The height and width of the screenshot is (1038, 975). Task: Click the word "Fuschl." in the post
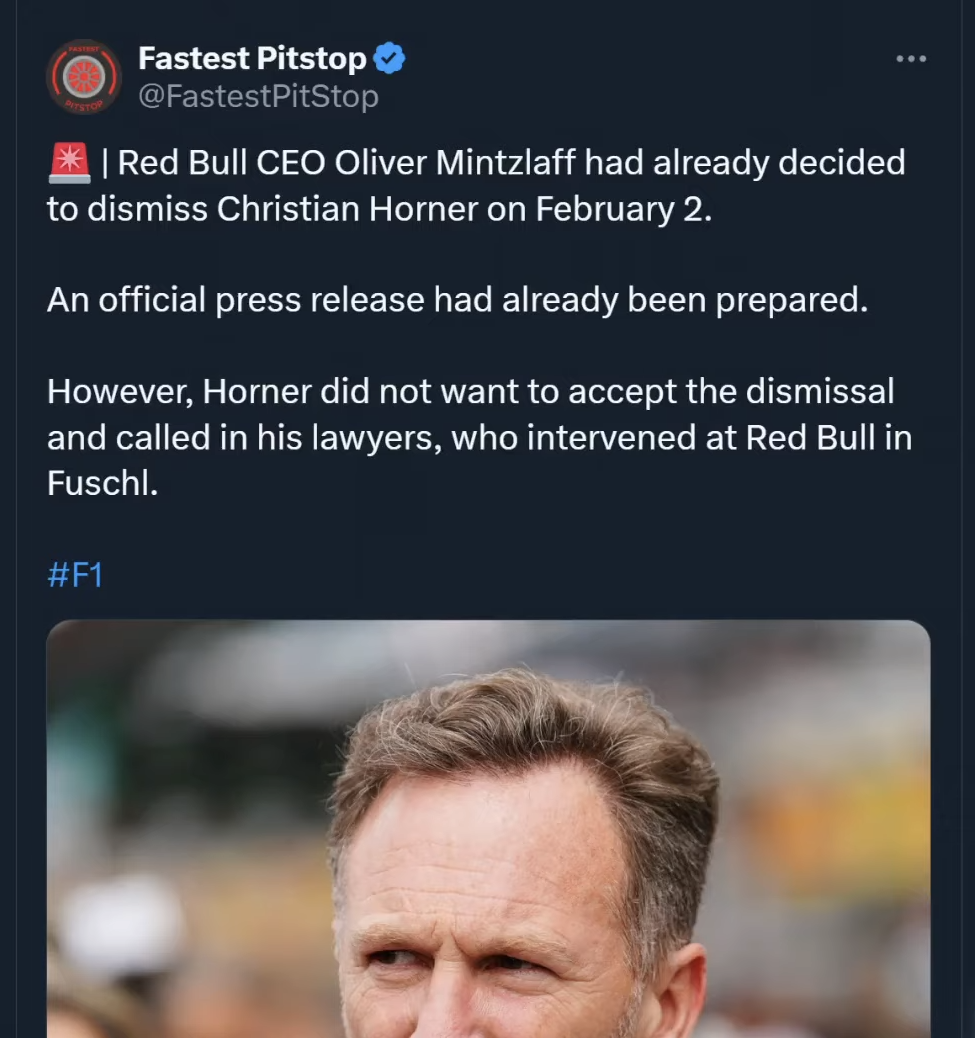coord(102,483)
